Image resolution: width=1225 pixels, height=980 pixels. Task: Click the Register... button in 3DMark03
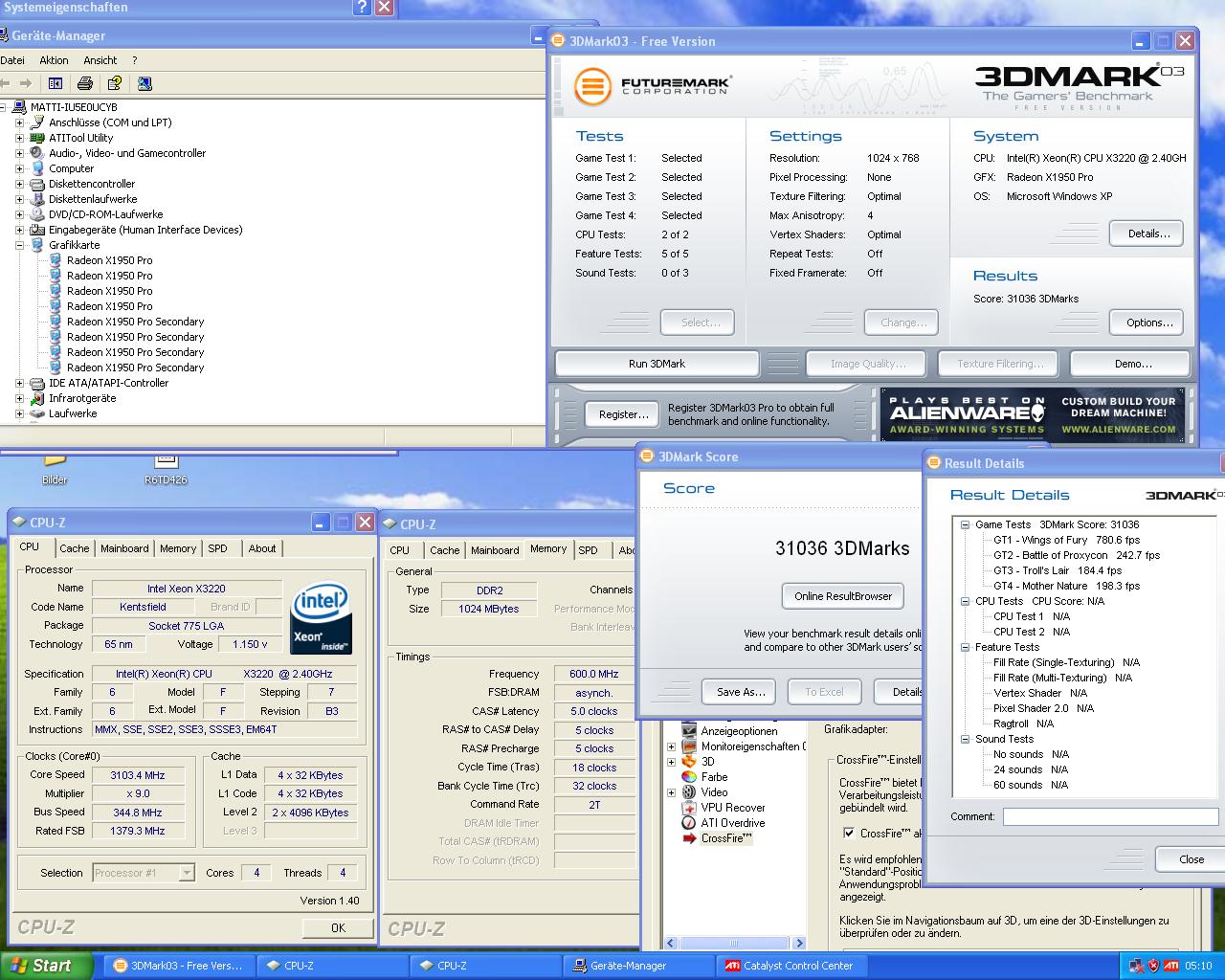tap(623, 414)
